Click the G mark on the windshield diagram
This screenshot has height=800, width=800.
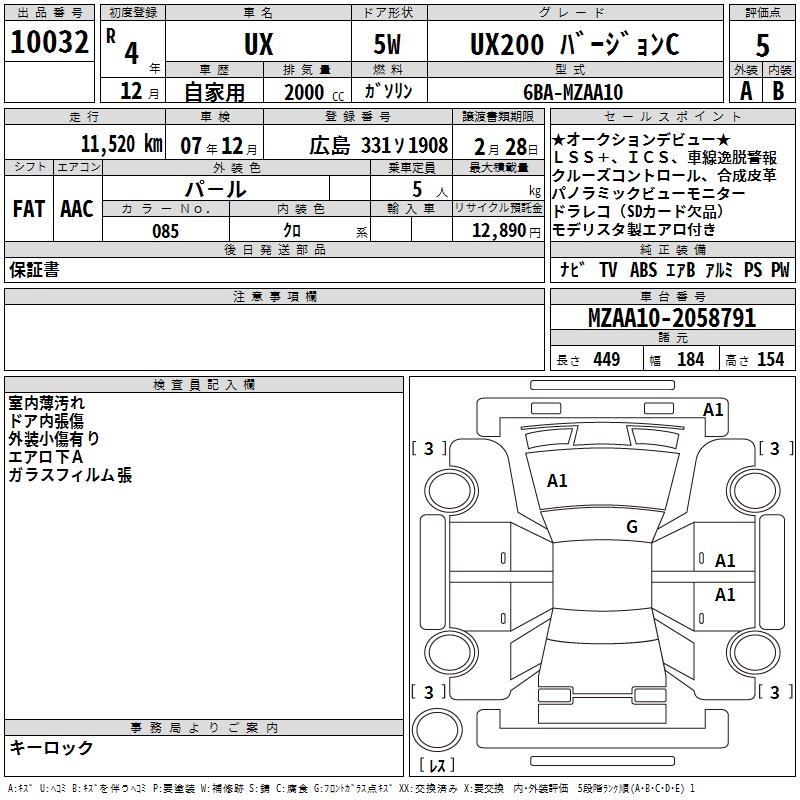tap(631, 527)
